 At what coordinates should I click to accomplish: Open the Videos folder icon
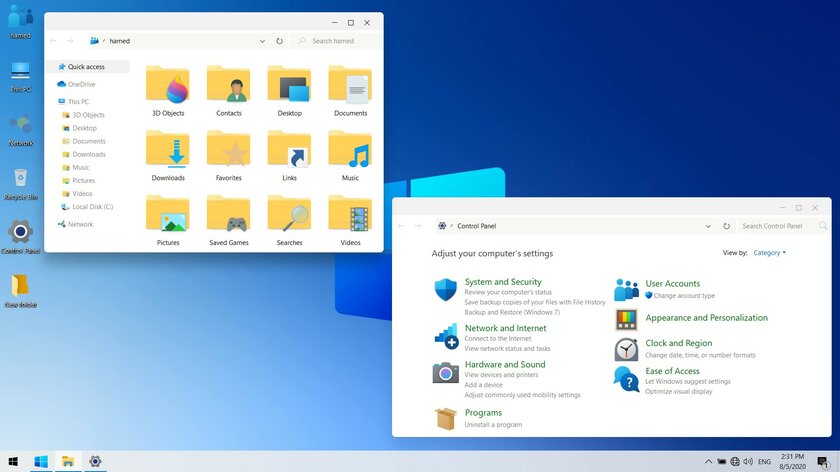point(350,216)
